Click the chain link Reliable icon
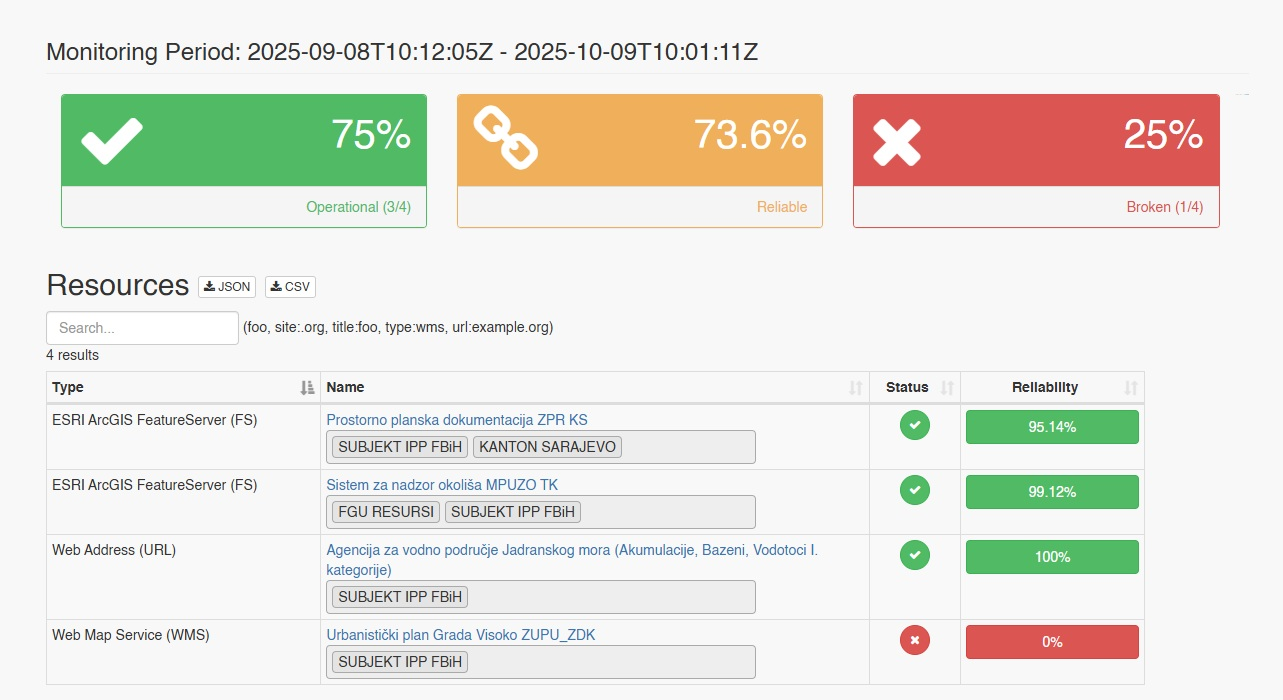This screenshot has width=1283, height=700. click(x=505, y=140)
